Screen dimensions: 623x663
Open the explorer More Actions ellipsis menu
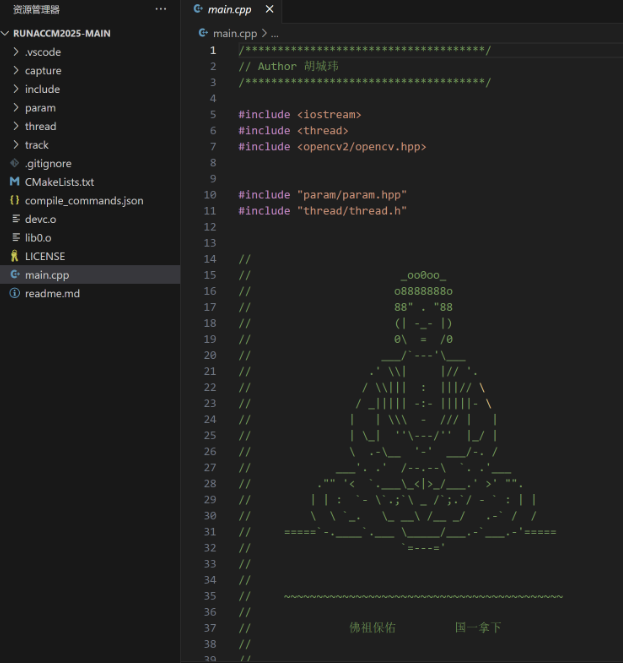pyautogui.click(x=161, y=9)
